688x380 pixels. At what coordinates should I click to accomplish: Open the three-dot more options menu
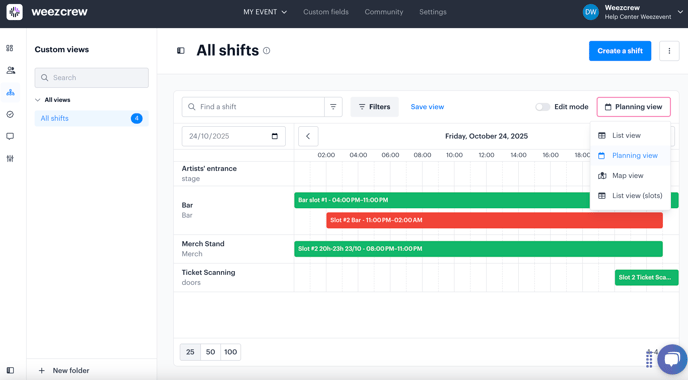tap(669, 51)
